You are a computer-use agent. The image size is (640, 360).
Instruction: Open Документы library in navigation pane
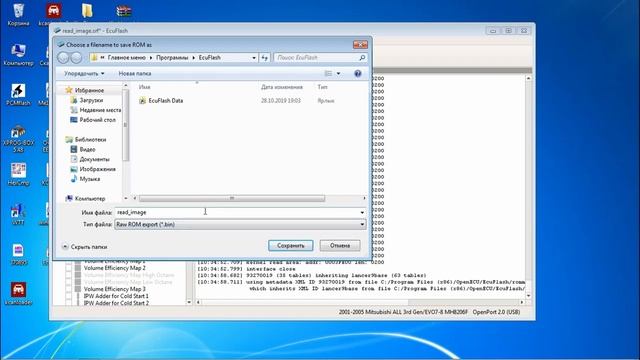pos(90,159)
